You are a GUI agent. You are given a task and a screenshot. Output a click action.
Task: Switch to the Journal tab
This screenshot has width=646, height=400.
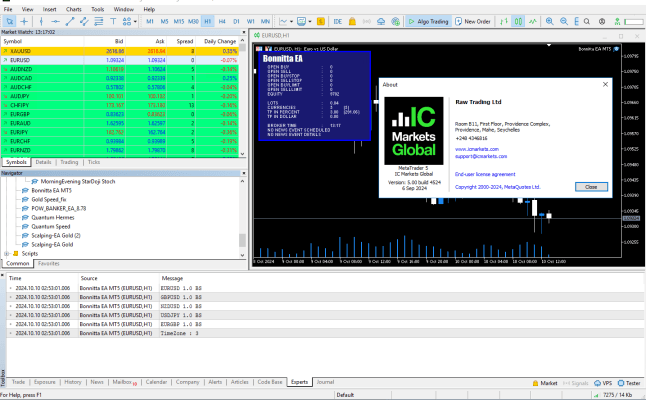coord(326,382)
